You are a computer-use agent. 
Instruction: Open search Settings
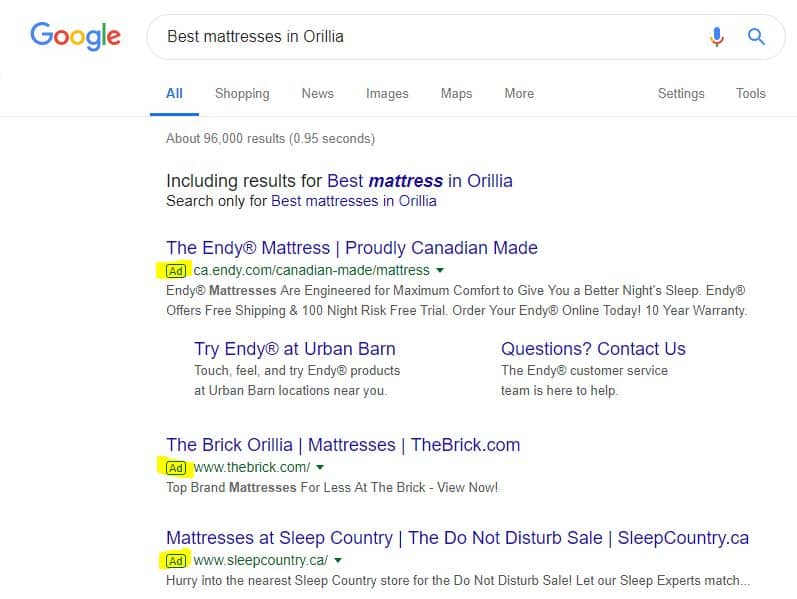681,93
